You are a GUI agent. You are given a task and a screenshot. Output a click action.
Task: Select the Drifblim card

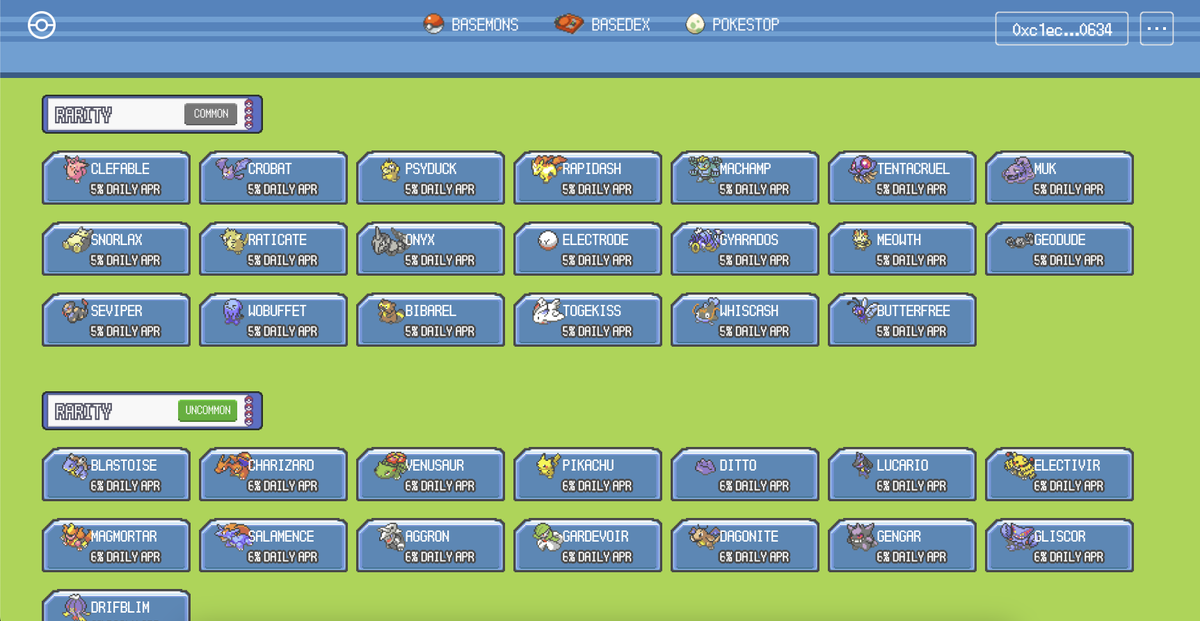pos(116,606)
